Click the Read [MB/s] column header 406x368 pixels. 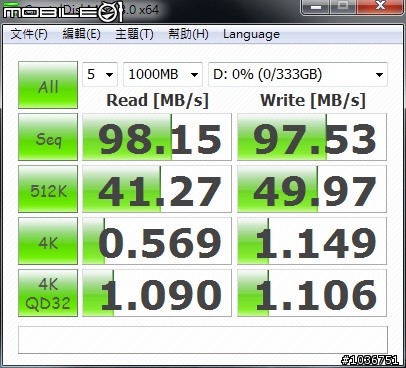point(157,100)
